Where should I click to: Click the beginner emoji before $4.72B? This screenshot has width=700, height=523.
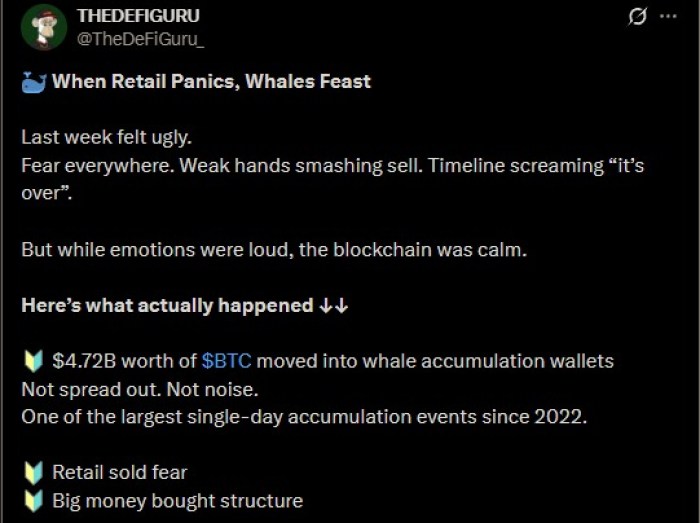coord(32,360)
